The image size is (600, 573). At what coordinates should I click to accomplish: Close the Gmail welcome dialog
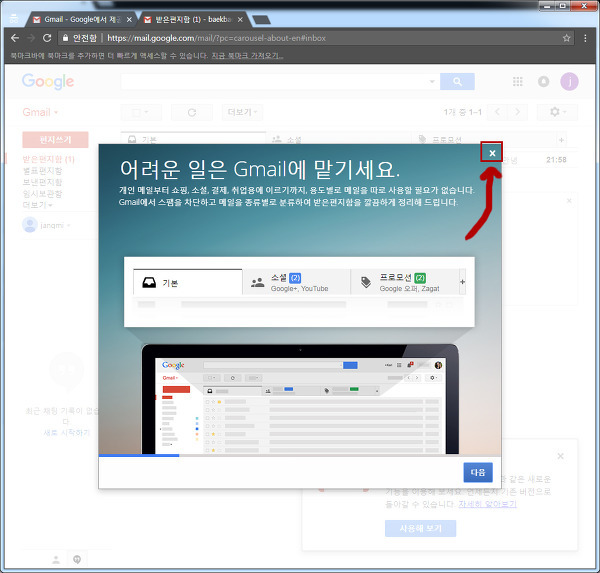492,153
